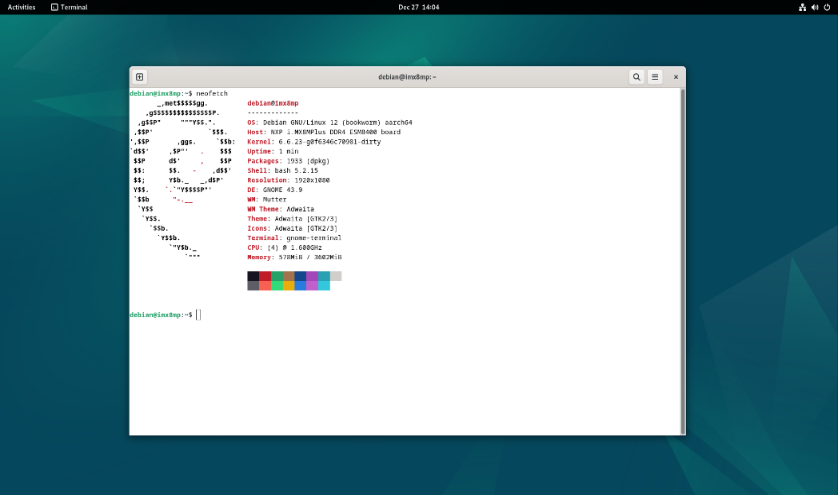This screenshot has width=838, height=495.
Task: Open the Terminal app menu in top bar
Action: click(x=69, y=7)
